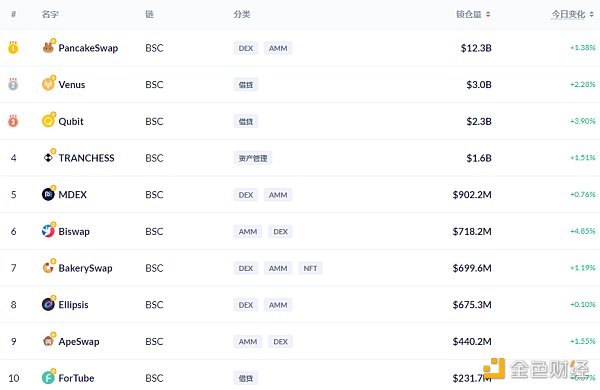
Task: Click the PancakeSwap bunny logo icon
Action: click(48, 48)
